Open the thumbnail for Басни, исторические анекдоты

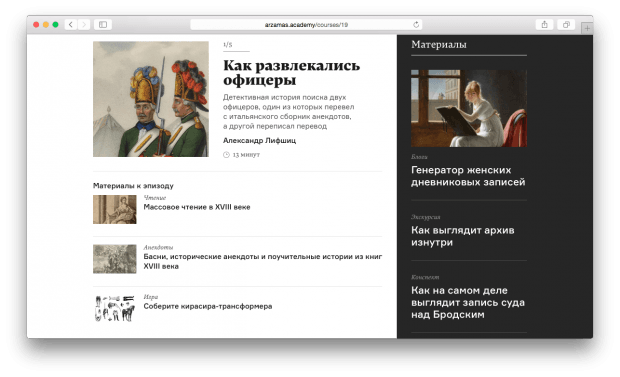(x=115, y=259)
